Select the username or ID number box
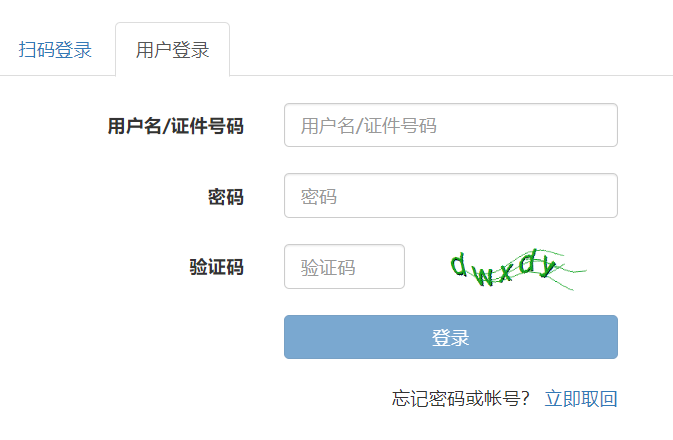673x440 pixels. [451, 125]
